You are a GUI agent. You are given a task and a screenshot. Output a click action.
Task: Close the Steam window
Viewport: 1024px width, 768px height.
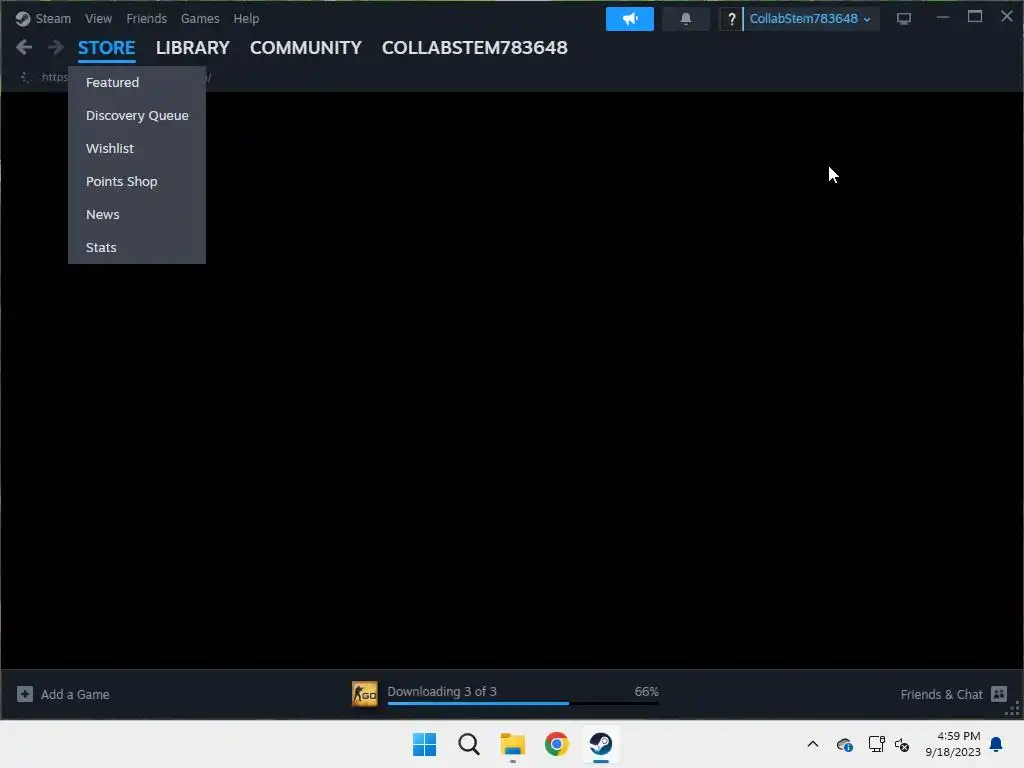[x=1006, y=16]
